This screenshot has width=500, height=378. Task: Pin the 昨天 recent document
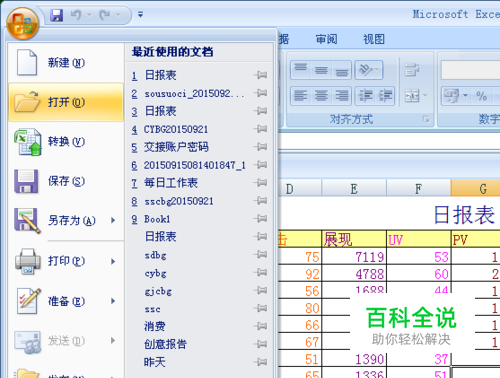pos(261,362)
